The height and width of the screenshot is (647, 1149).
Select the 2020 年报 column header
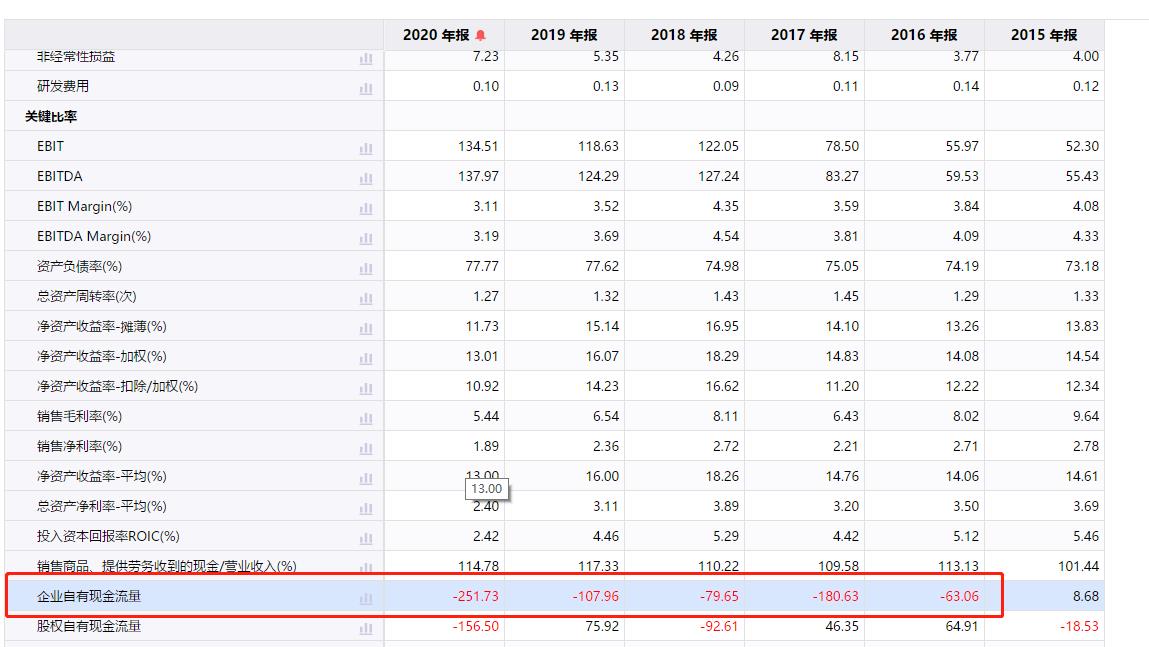pos(436,35)
